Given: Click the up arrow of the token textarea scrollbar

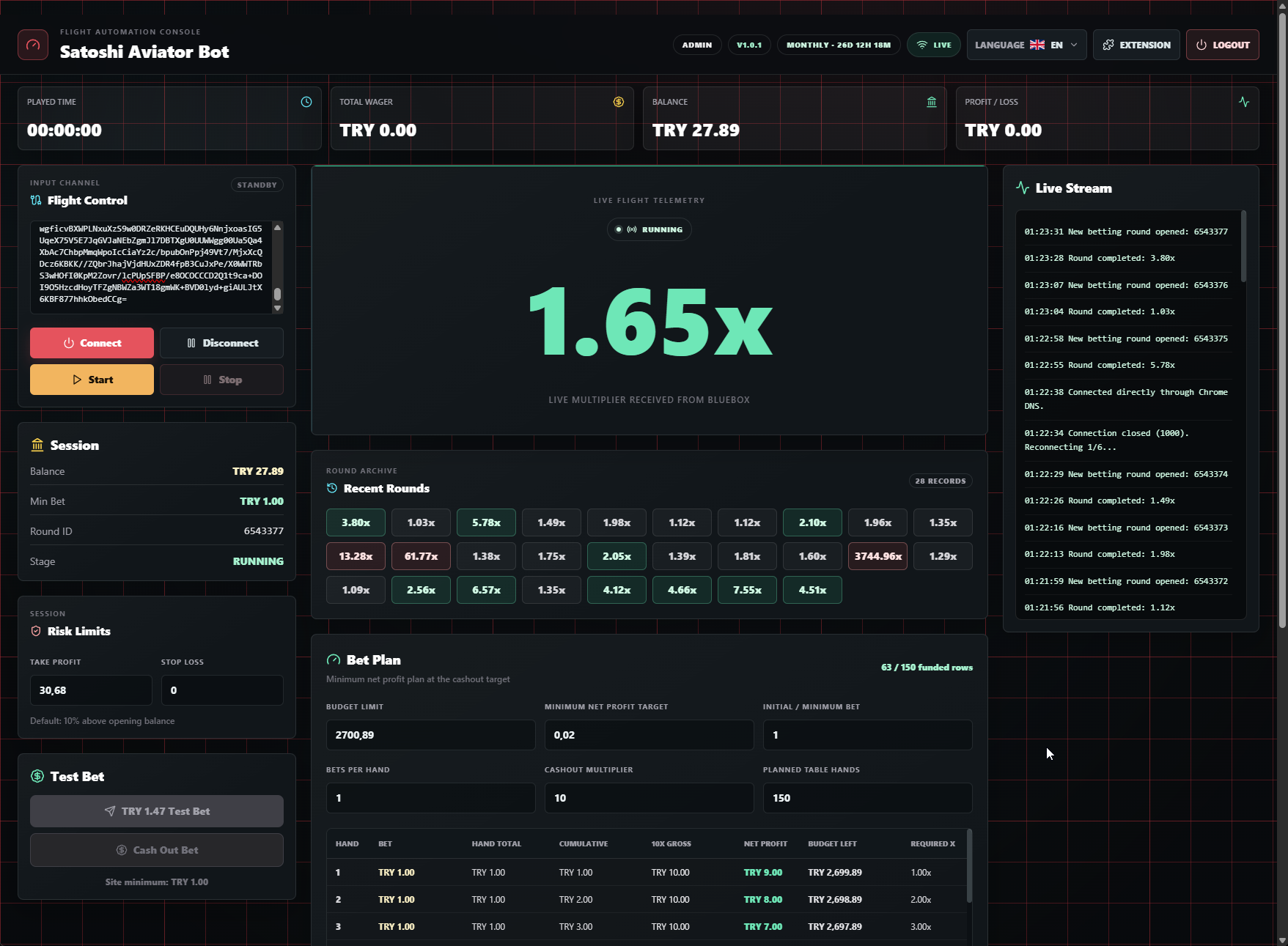Looking at the screenshot, I should [277, 227].
